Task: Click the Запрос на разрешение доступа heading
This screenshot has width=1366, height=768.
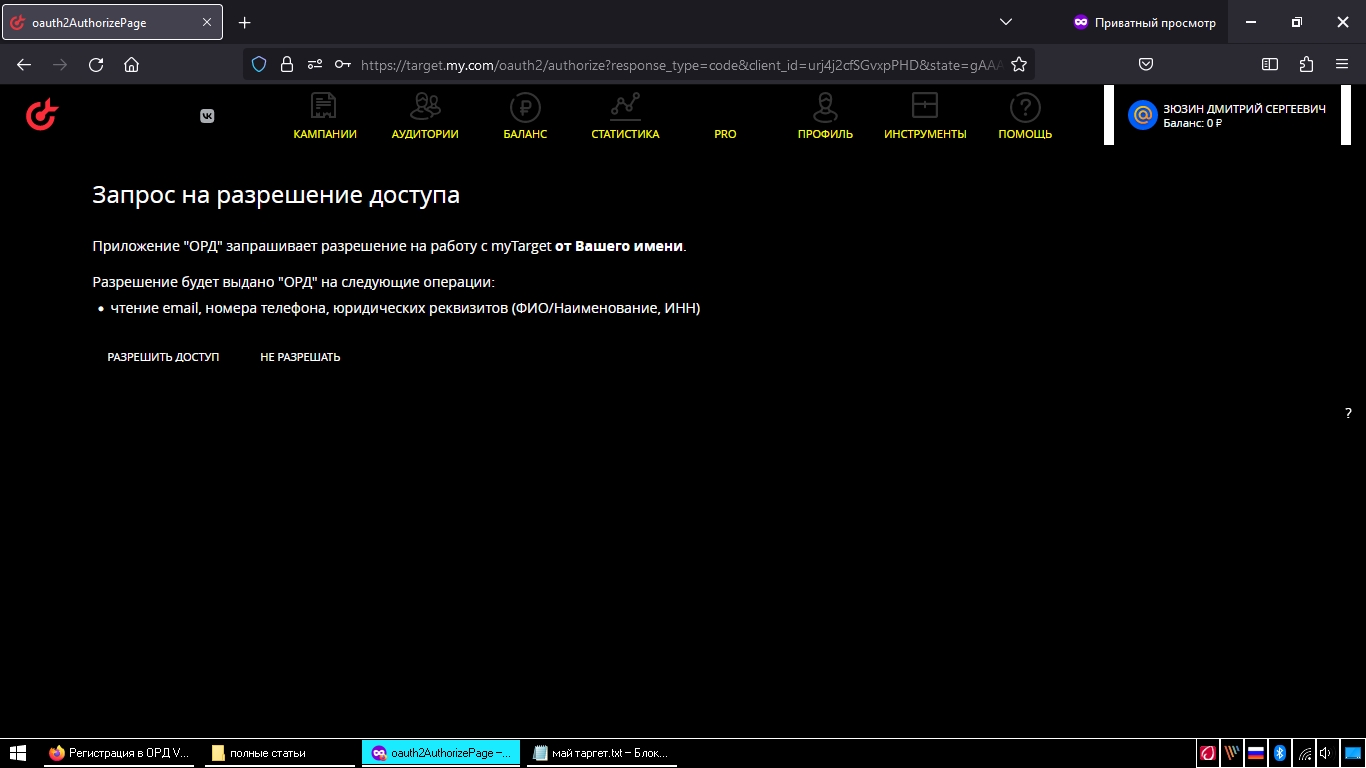Action: coord(276,195)
